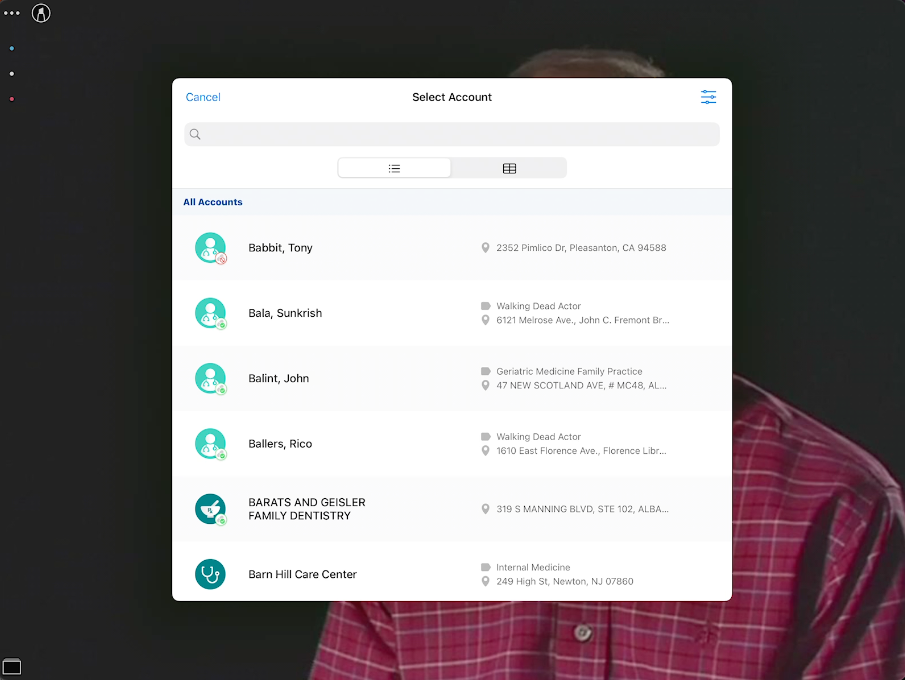Switch to table grid view
Viewport: 905px width, 680px height.
509,168
